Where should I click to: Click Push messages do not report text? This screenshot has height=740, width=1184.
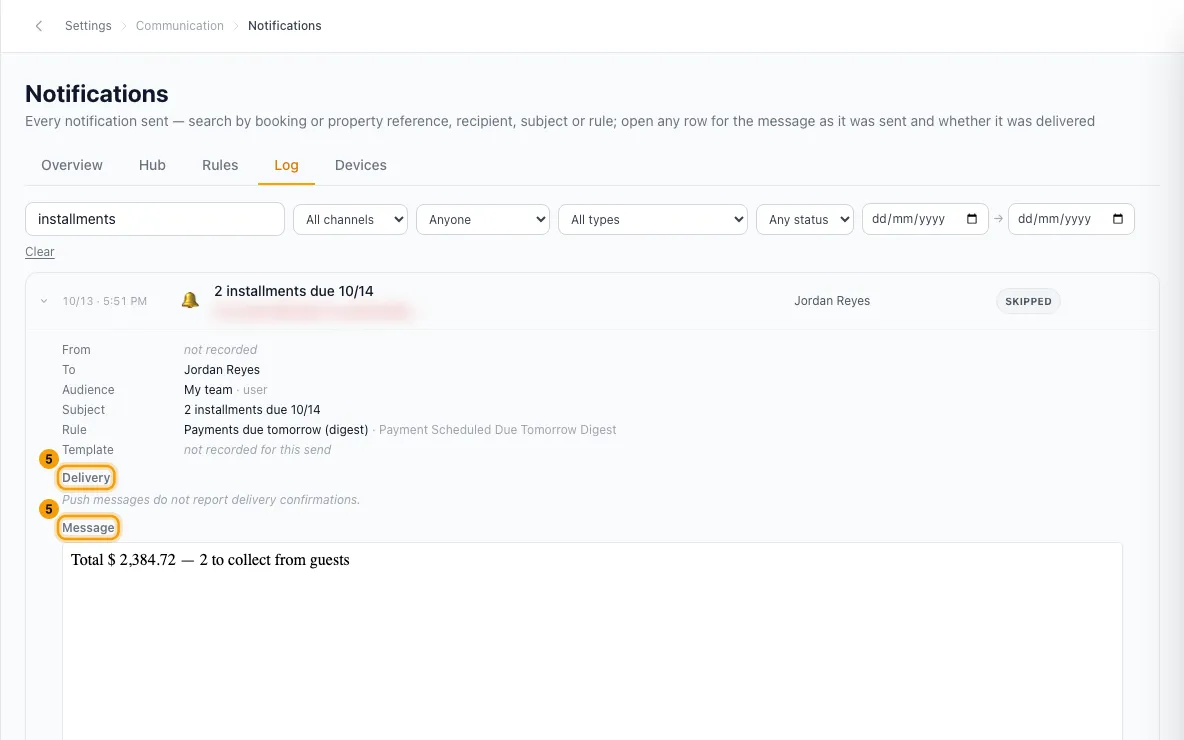click(211, 500)
